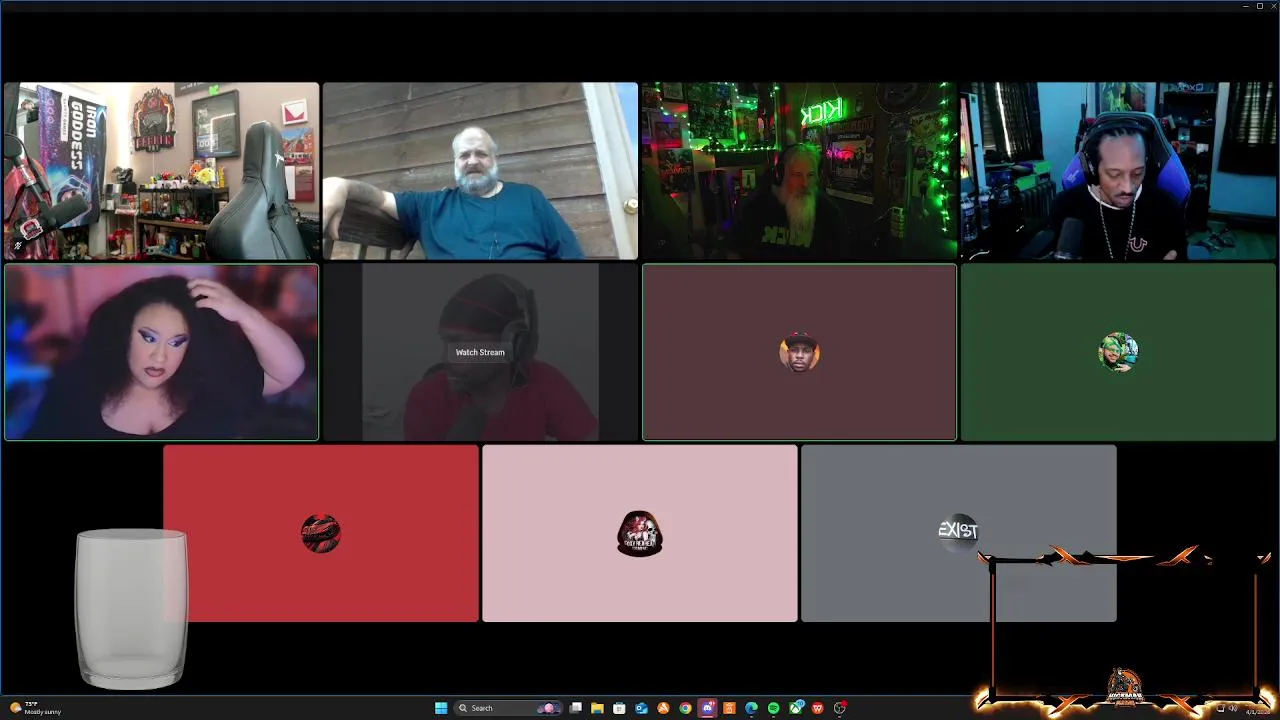
Task: Select video tile with Iron Goddess banner
Action: coord(161,171)
